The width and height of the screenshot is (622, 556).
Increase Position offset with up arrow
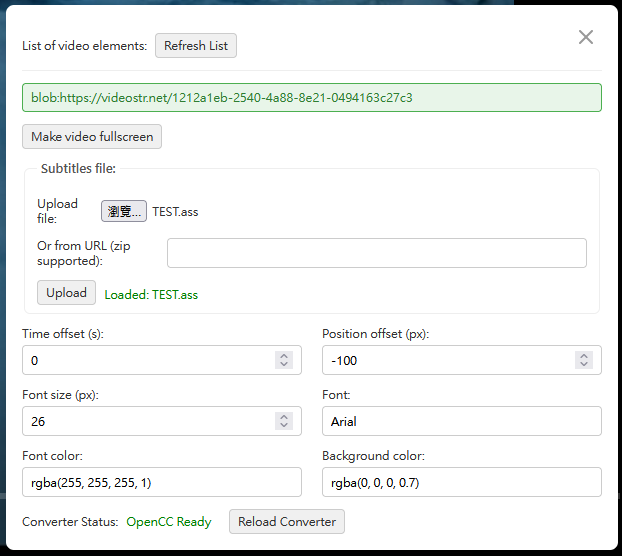pos(584,356)
